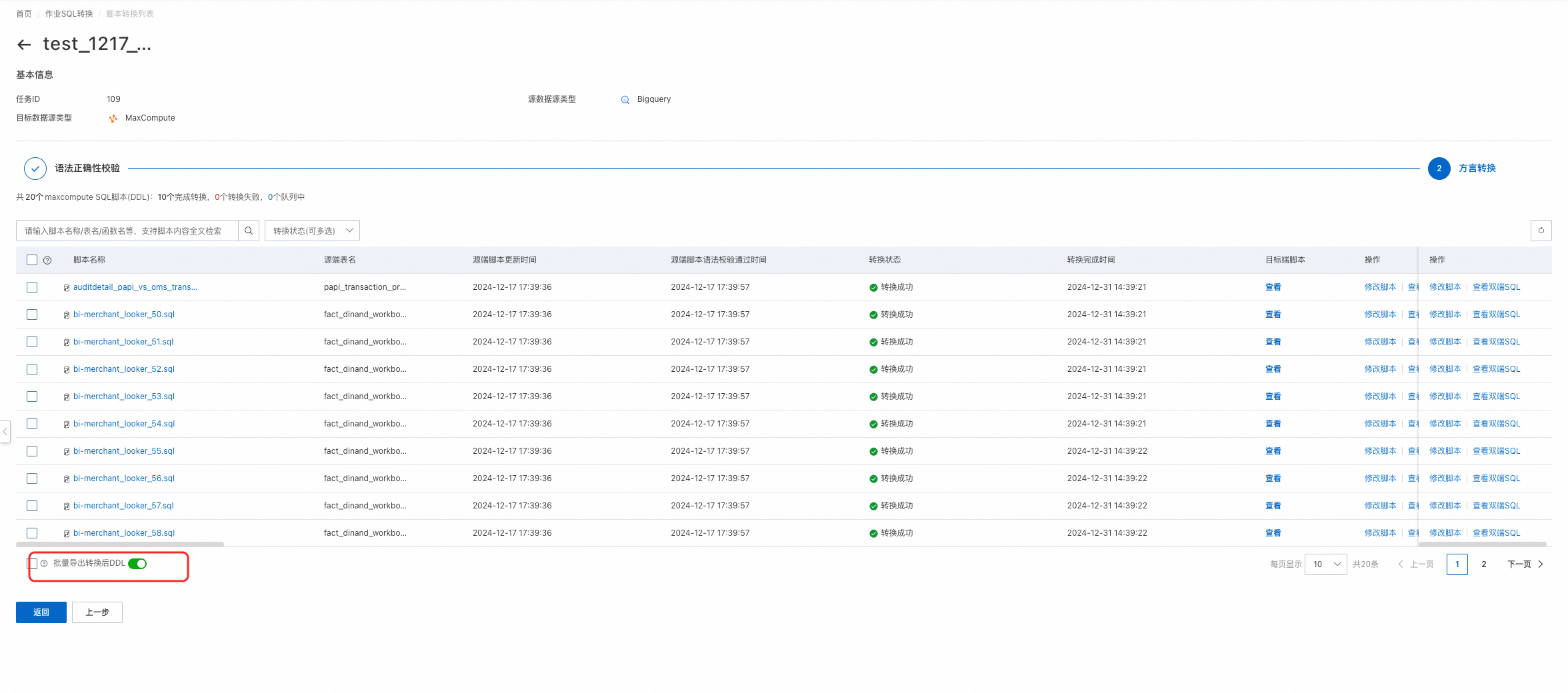Click the step 2 dialect conversion circle
The height and width of the screenshot is (693, 1568).
(1439, 169)
